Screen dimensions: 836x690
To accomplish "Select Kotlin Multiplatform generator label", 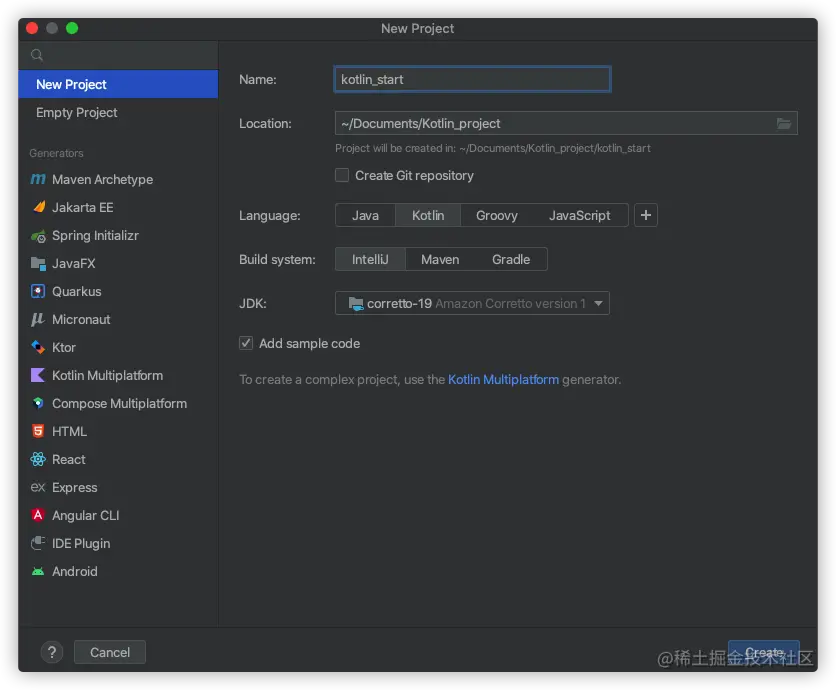I will 107,375.
